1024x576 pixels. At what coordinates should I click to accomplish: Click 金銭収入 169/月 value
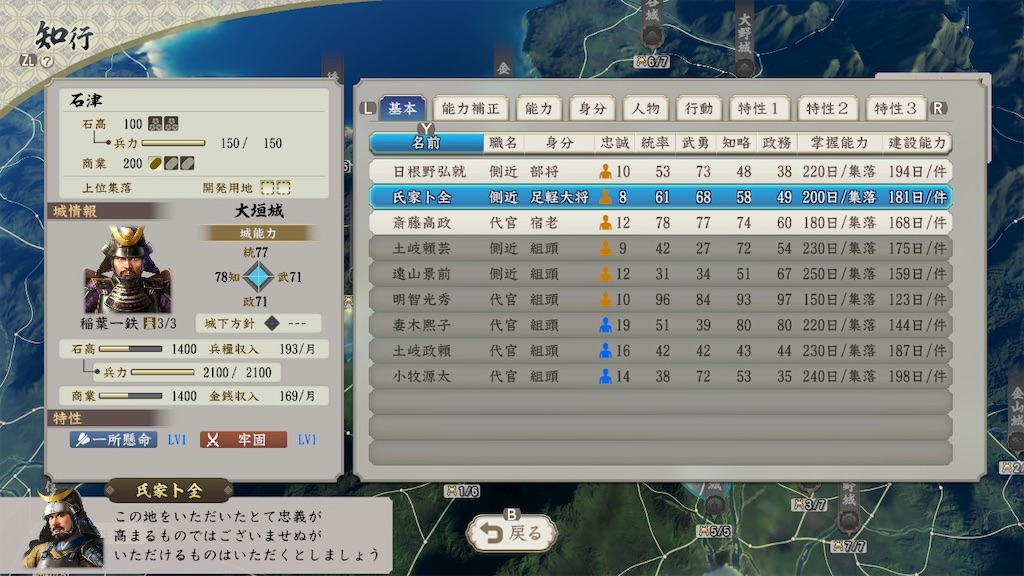coord(297,396)
